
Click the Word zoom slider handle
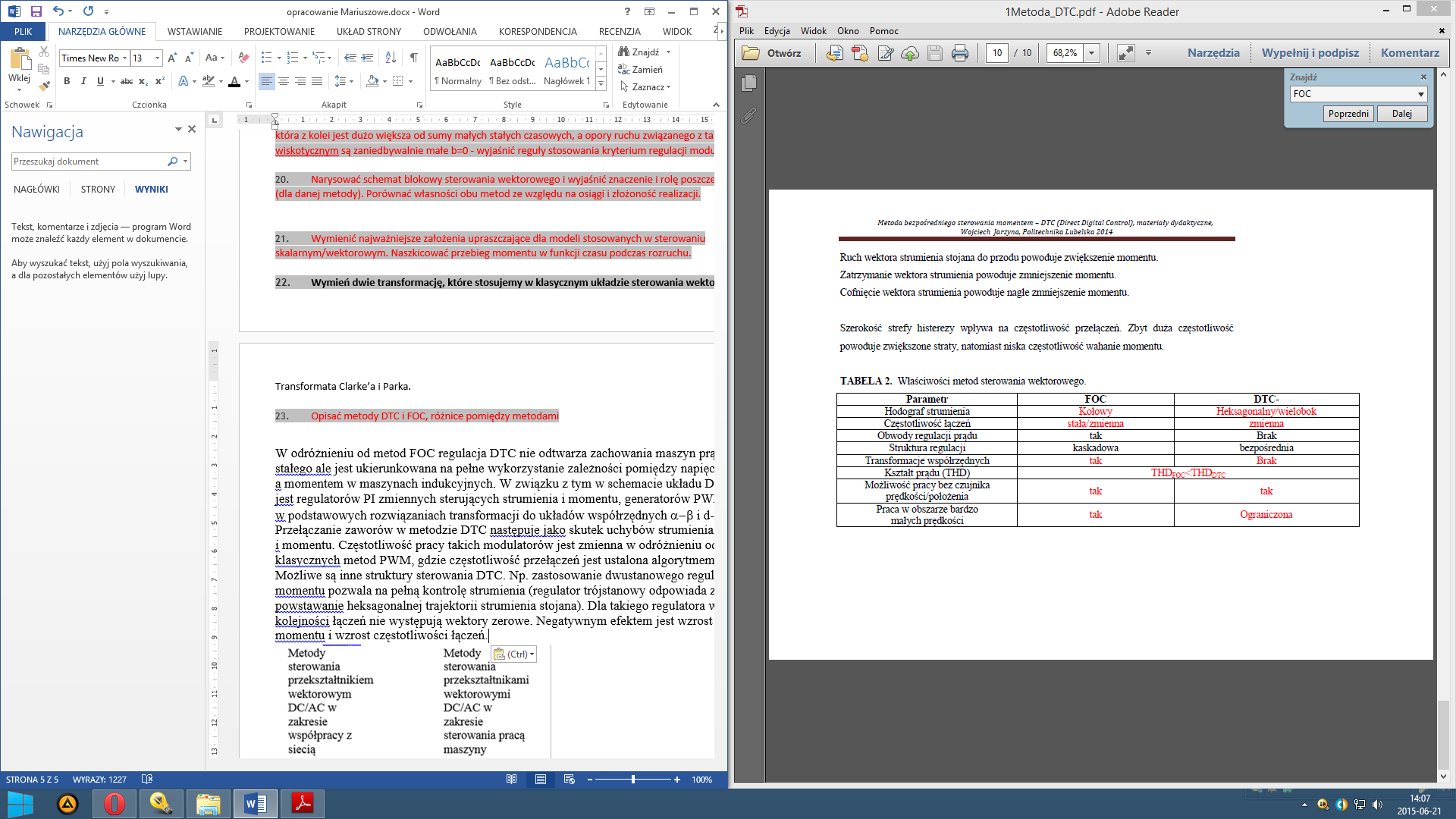(x=632, y=780)
